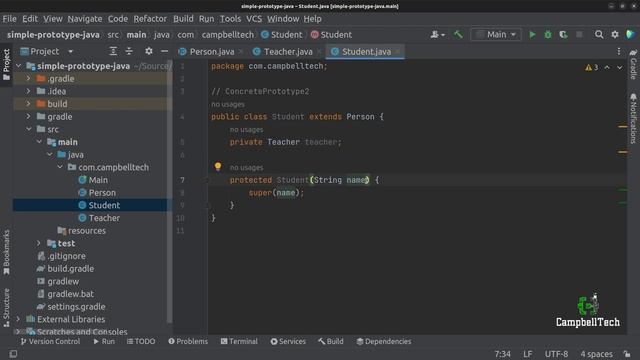Image resolution: width=640 pixels, height=360 pixels.
Task: Open the warnings indicator showing 3
Action: tap(592, 67)
